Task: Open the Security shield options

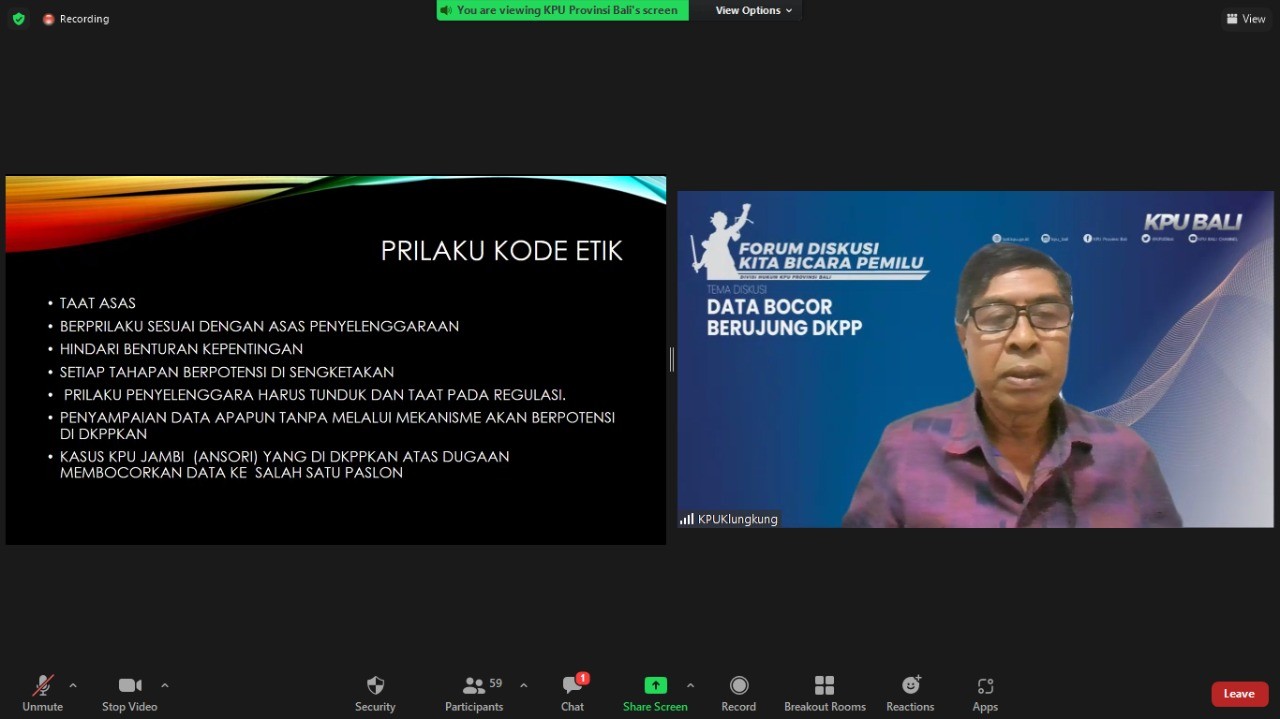Action: (375, 692)
